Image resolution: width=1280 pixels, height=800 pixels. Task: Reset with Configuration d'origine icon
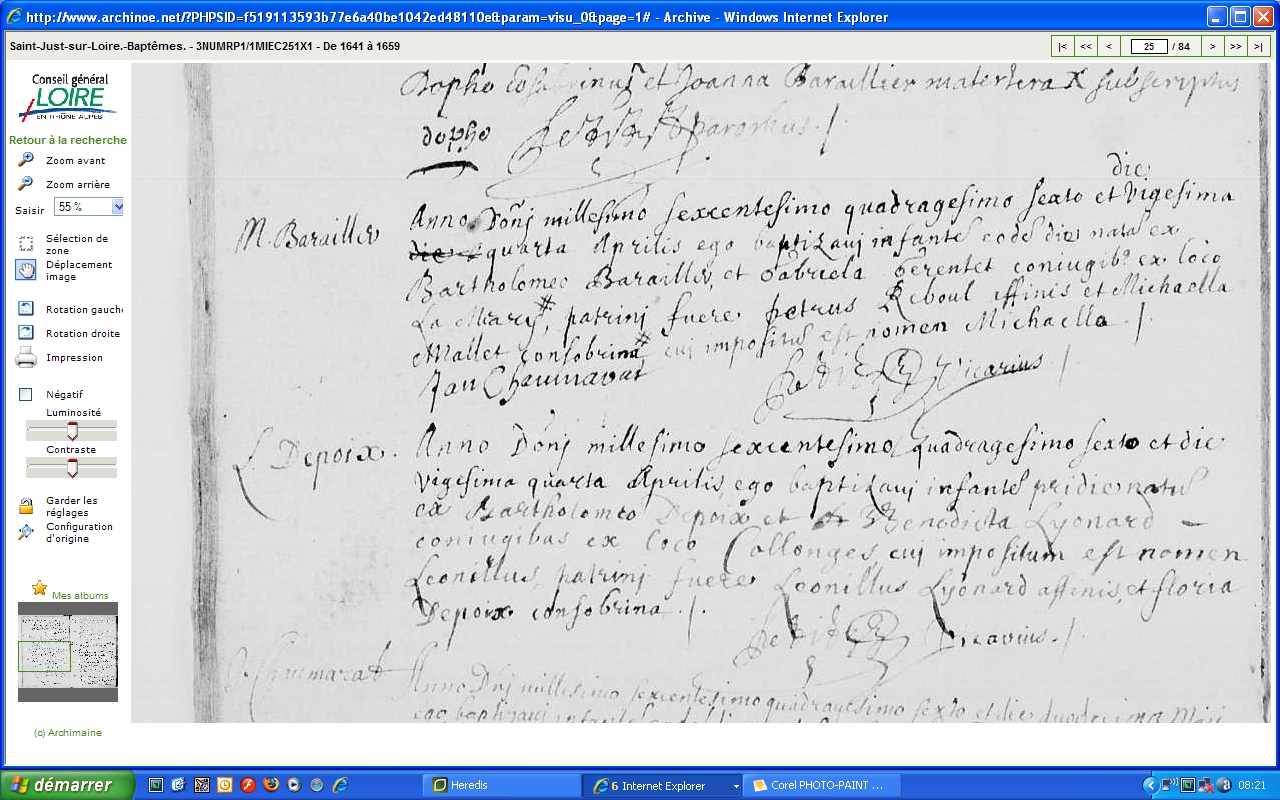[26, 532]
